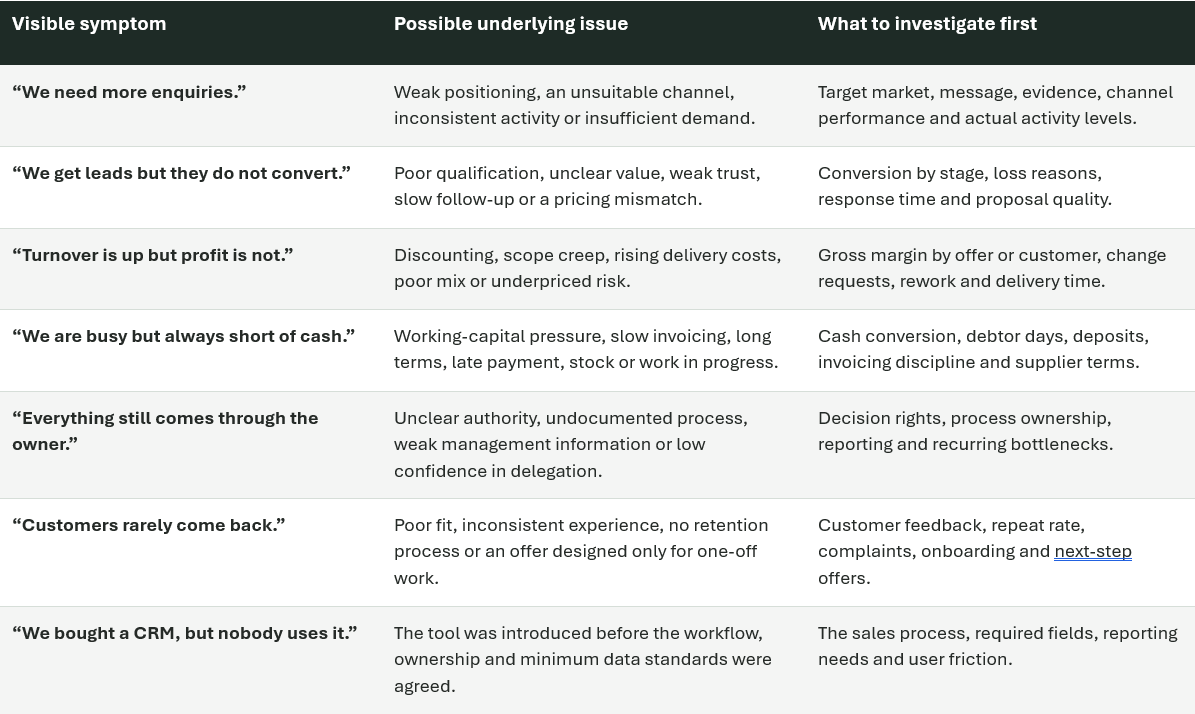Click the Customers rarely come back symptom
1195x714 pixels.
[149, 525]
